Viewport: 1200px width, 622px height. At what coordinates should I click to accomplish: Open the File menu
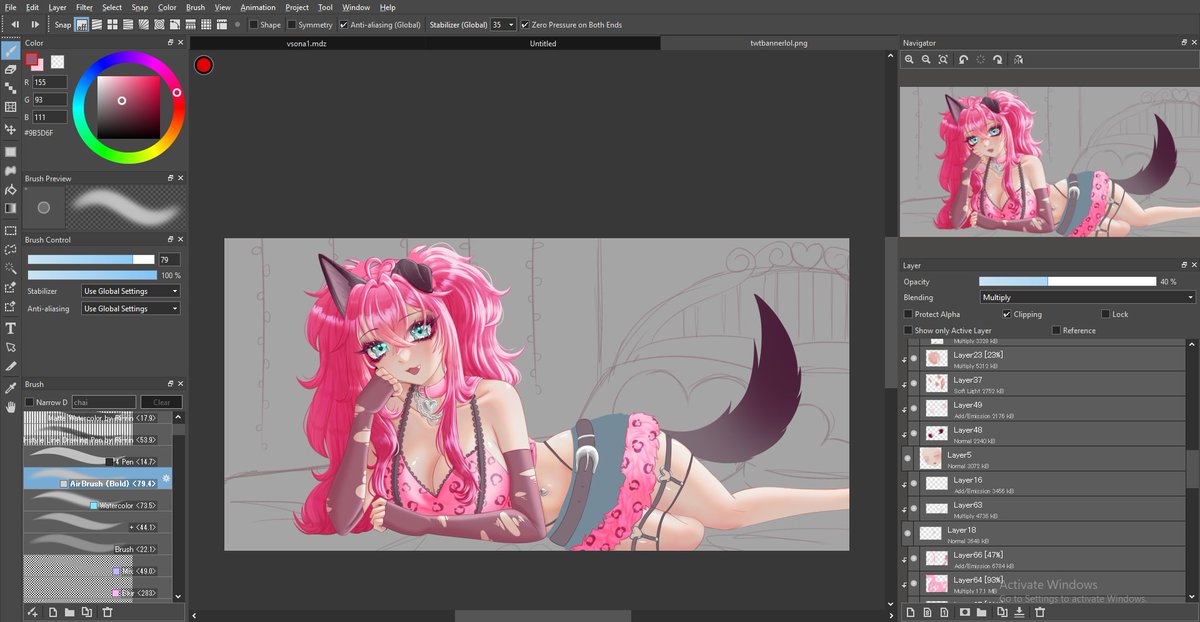(10, 7)
